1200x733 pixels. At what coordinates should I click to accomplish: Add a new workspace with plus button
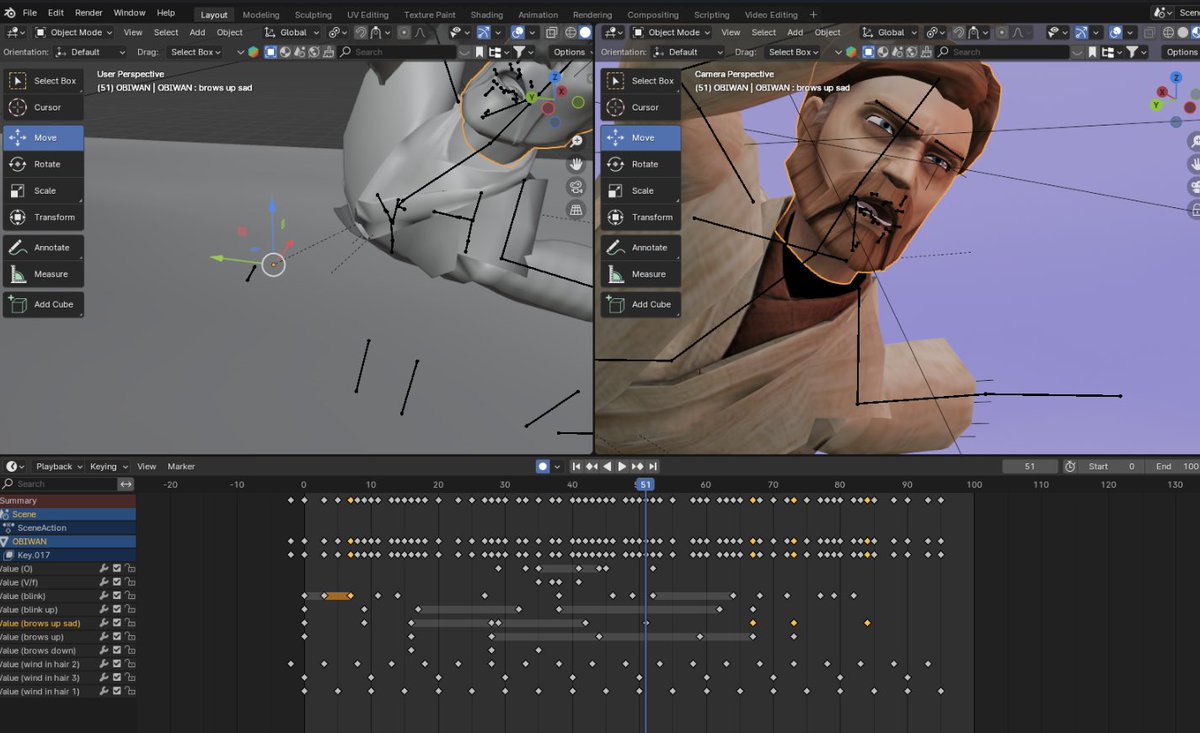click(813, 15)
